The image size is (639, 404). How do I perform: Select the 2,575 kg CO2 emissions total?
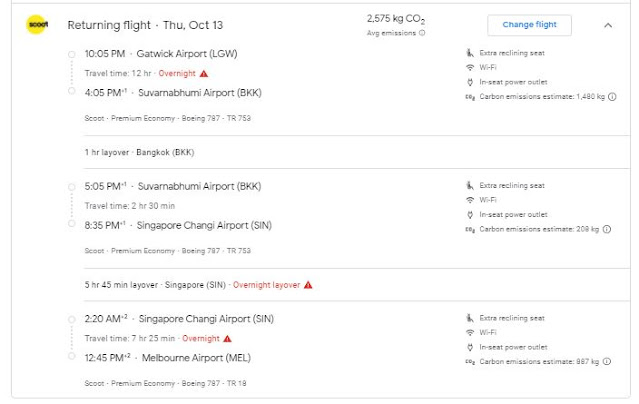(396, 19)
